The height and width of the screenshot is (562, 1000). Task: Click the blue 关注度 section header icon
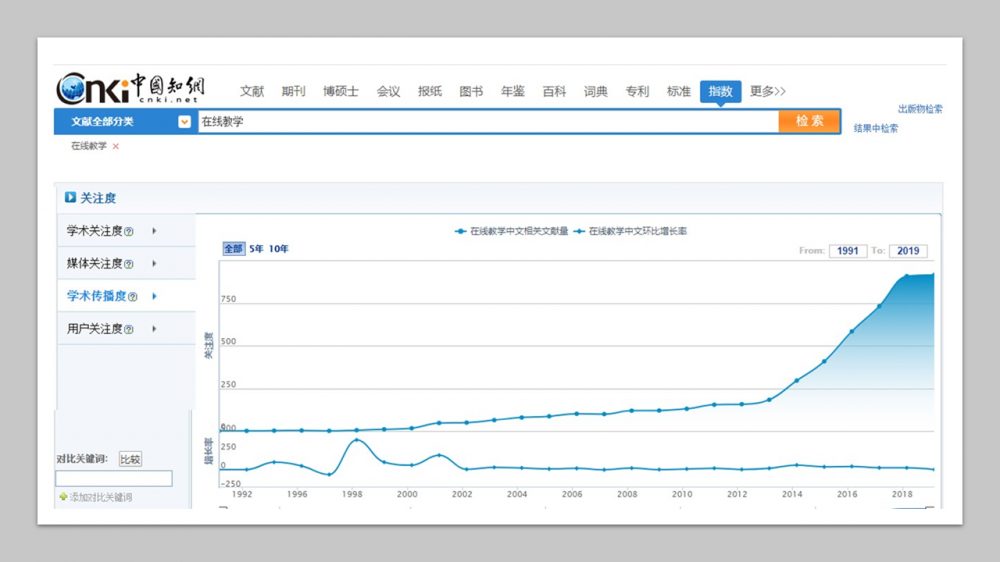[x=71, y=198]
